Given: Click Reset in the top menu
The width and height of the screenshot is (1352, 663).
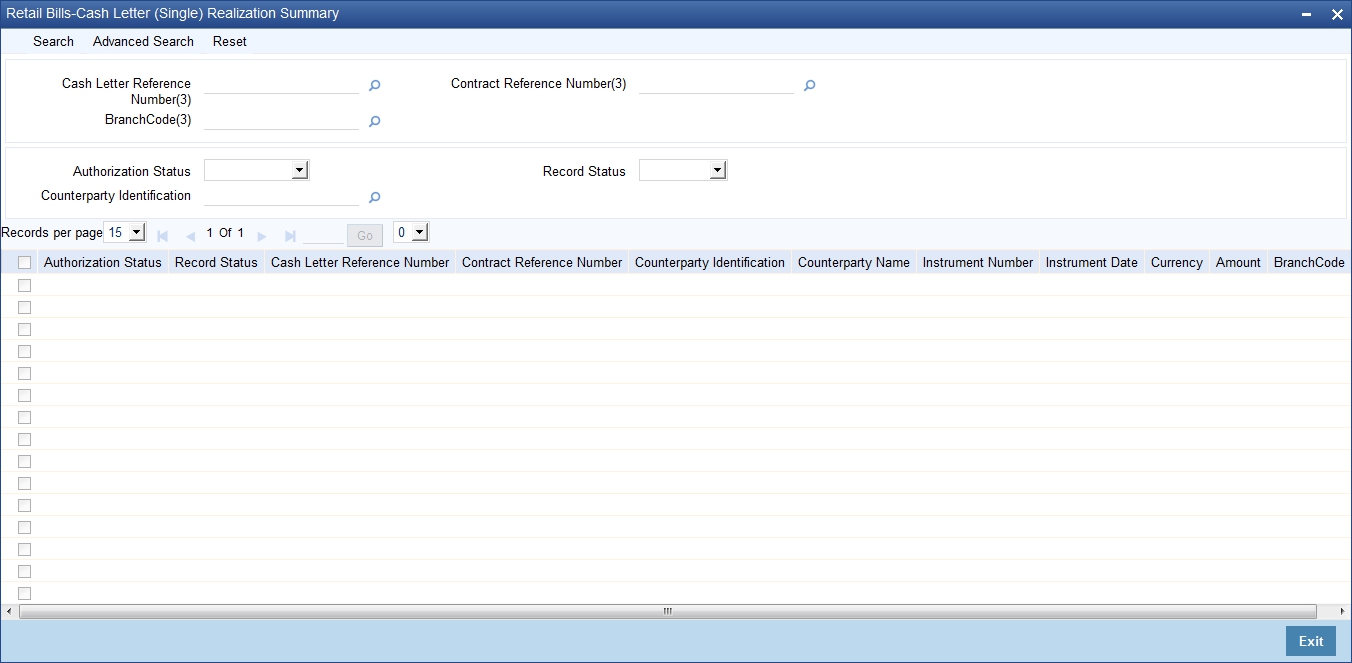Looking at the screenshot, I should 230,41.
